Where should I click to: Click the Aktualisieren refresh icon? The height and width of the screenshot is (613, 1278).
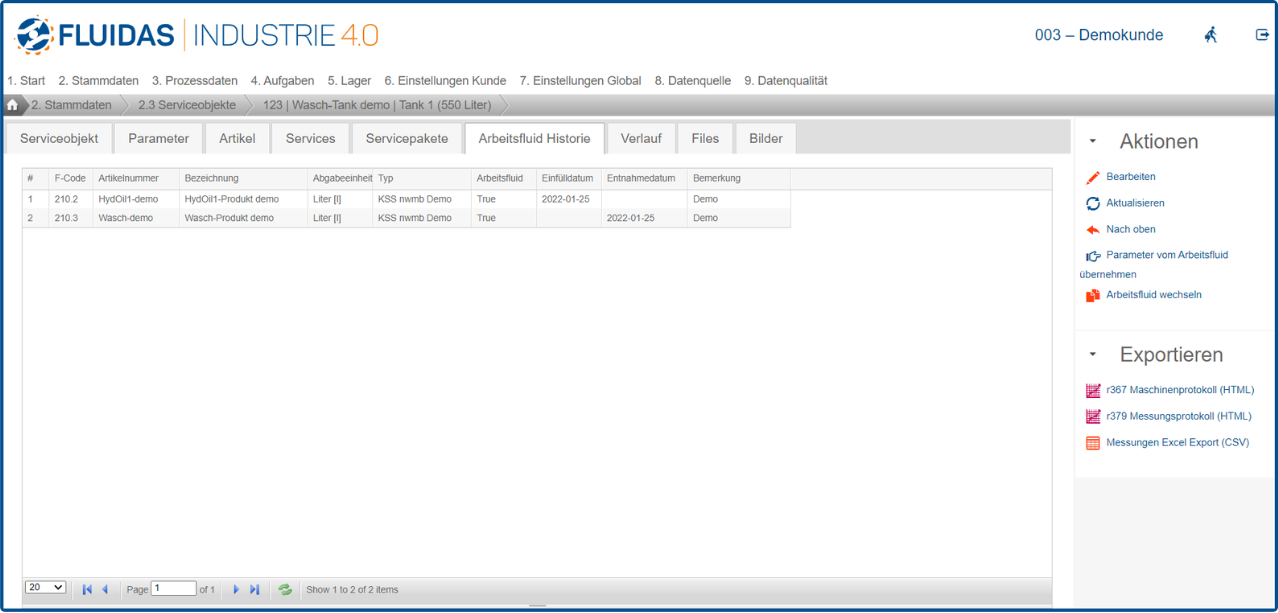(1093, 204)
